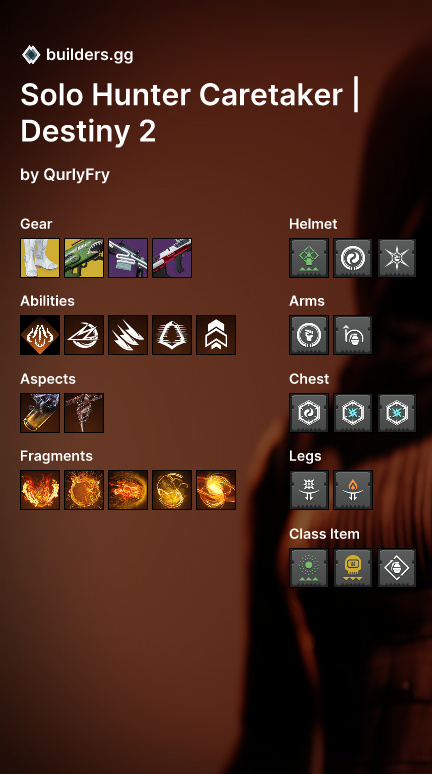Click the grenade Arms mod icon

353,335
